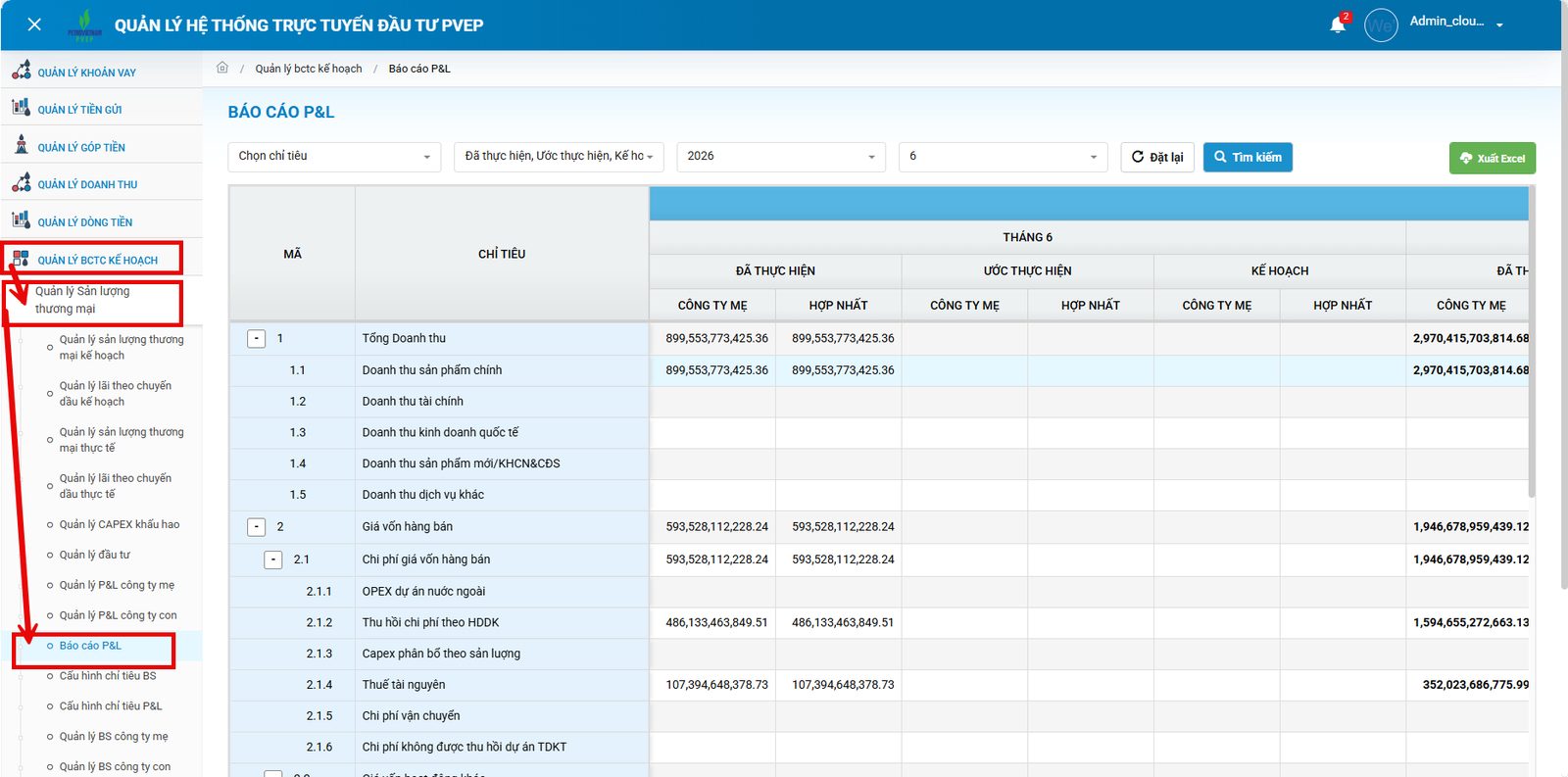The width and height of the screenshot is (1568, 777).
Task: Click the home icon in the breadcrumb
Action: click(222, 68)
